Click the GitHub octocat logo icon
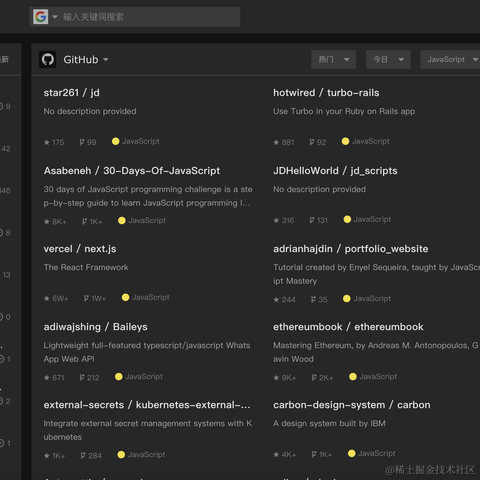 point(47,60)
